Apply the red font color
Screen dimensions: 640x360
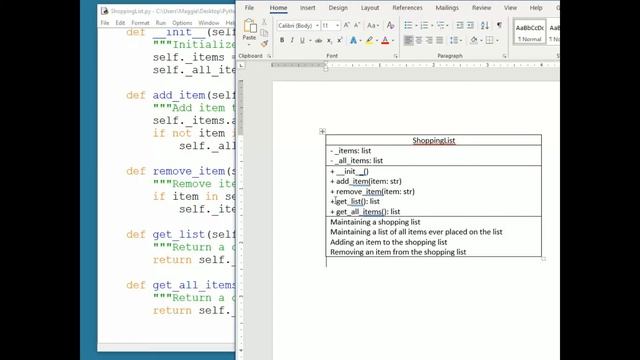point(385,40)
